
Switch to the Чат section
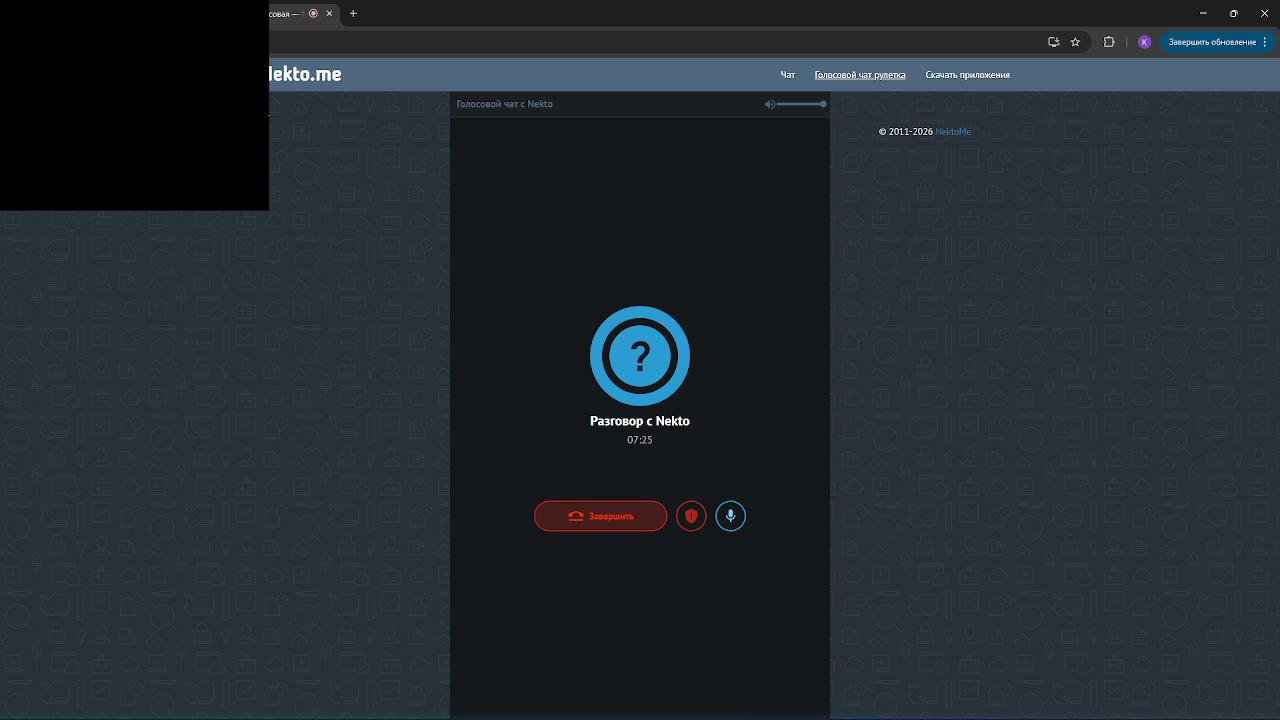coord(787,74)
